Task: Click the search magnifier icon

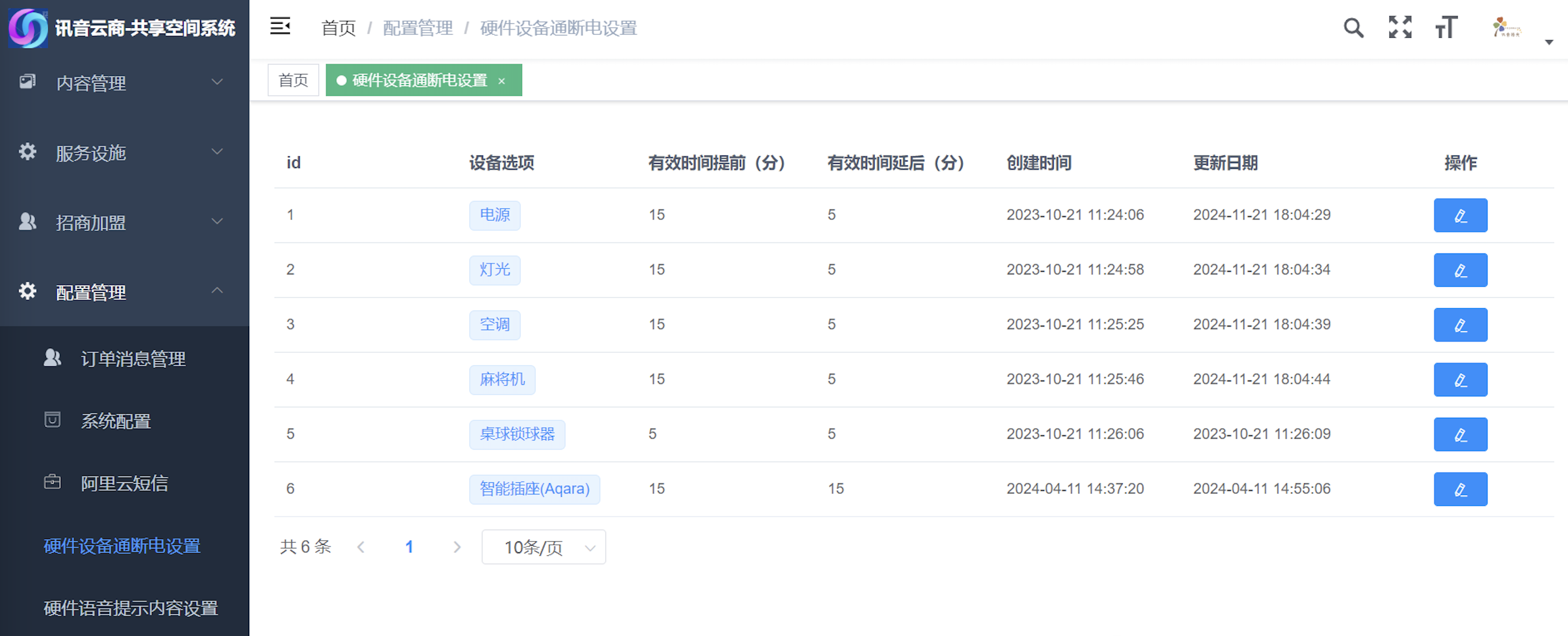Action: [1353, 28]
